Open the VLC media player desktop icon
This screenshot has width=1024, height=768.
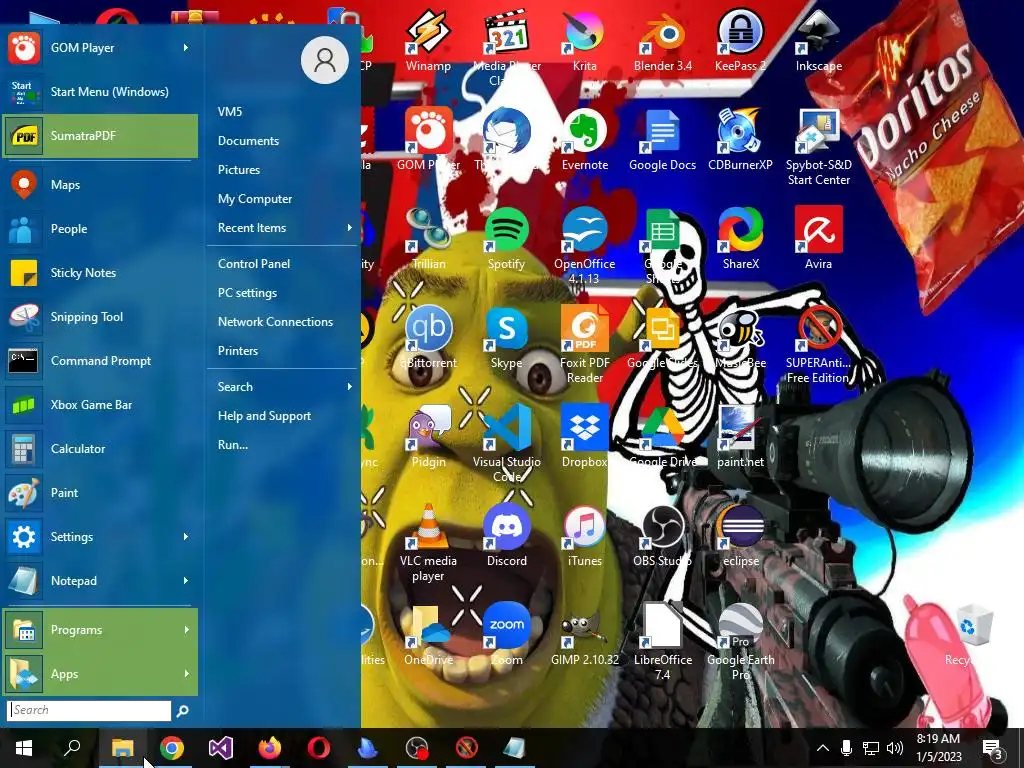[x=428, y=543]
